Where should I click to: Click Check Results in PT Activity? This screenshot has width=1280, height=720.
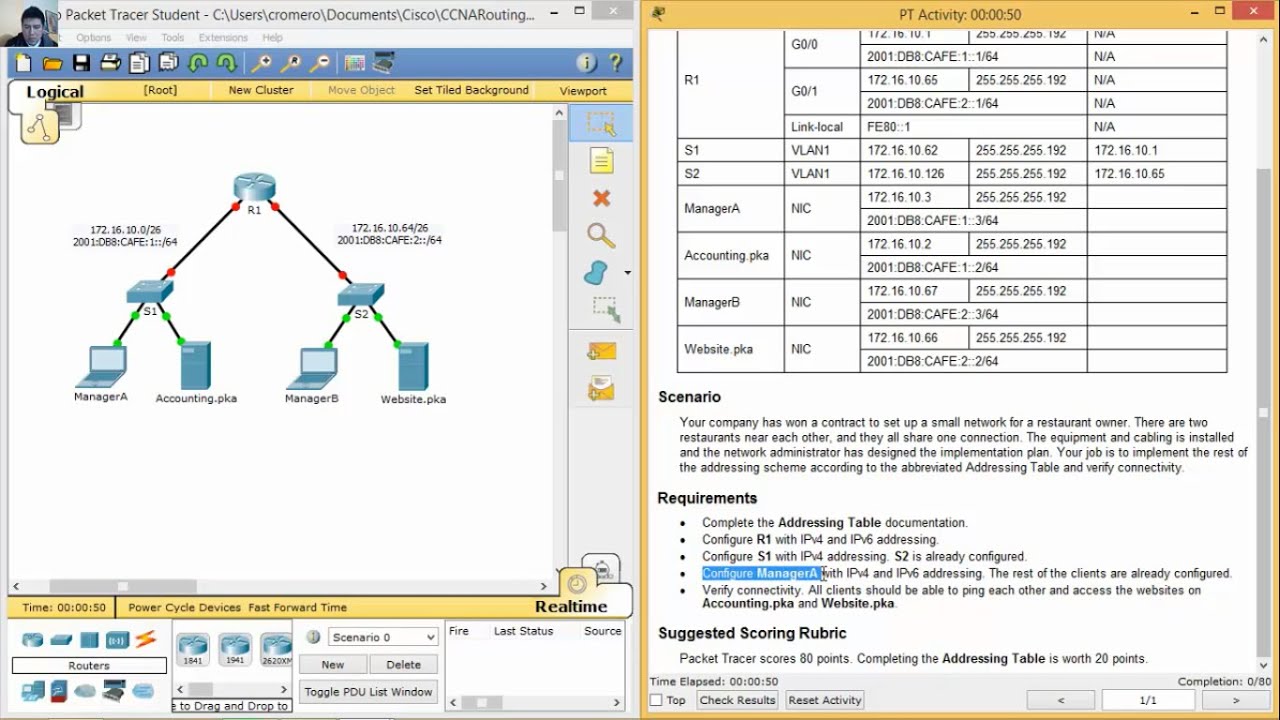[738, 700]
